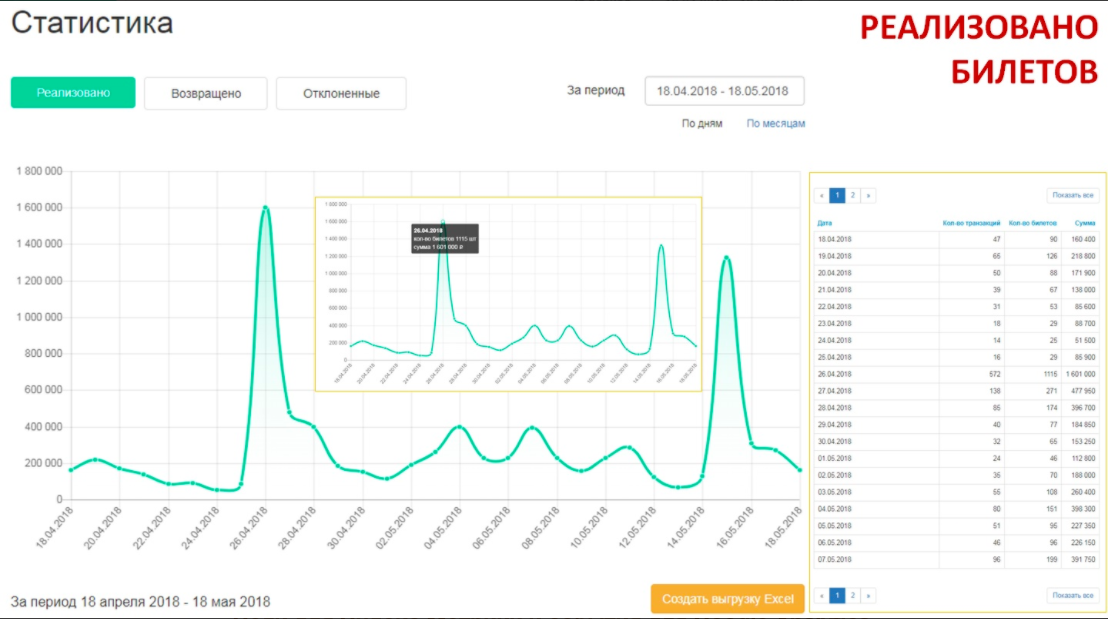
Task: Sort table by Кол-во транзакций header
Action: 970,223
